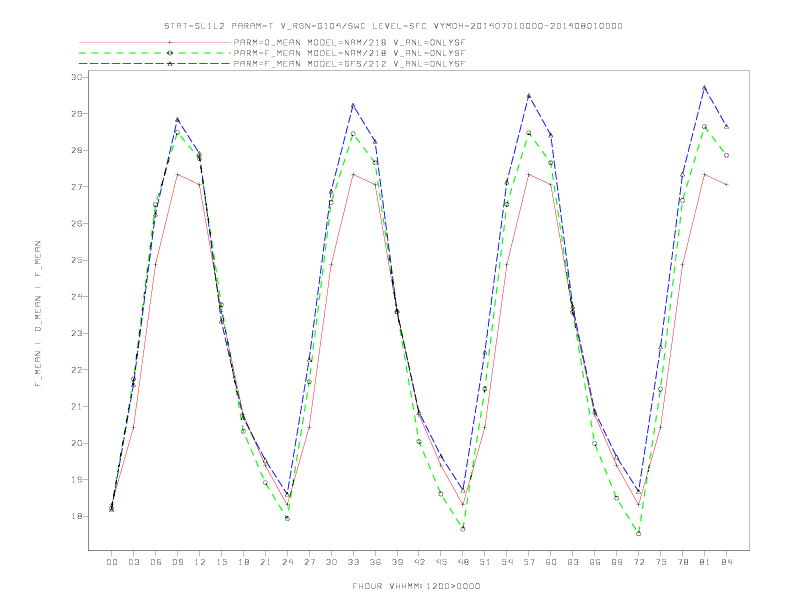Click x-axis forecast hour label 36
Viewport: 792px width, 612px height.
tap(375, 562)
